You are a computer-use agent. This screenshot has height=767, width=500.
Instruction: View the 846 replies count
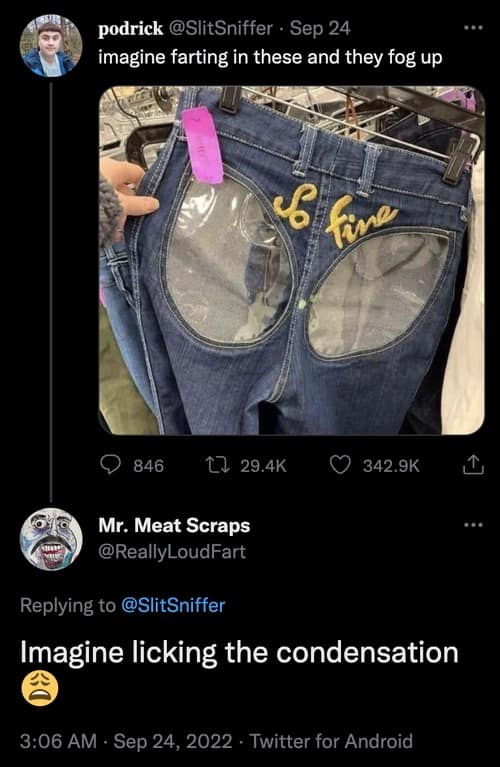tap(149, 465)
